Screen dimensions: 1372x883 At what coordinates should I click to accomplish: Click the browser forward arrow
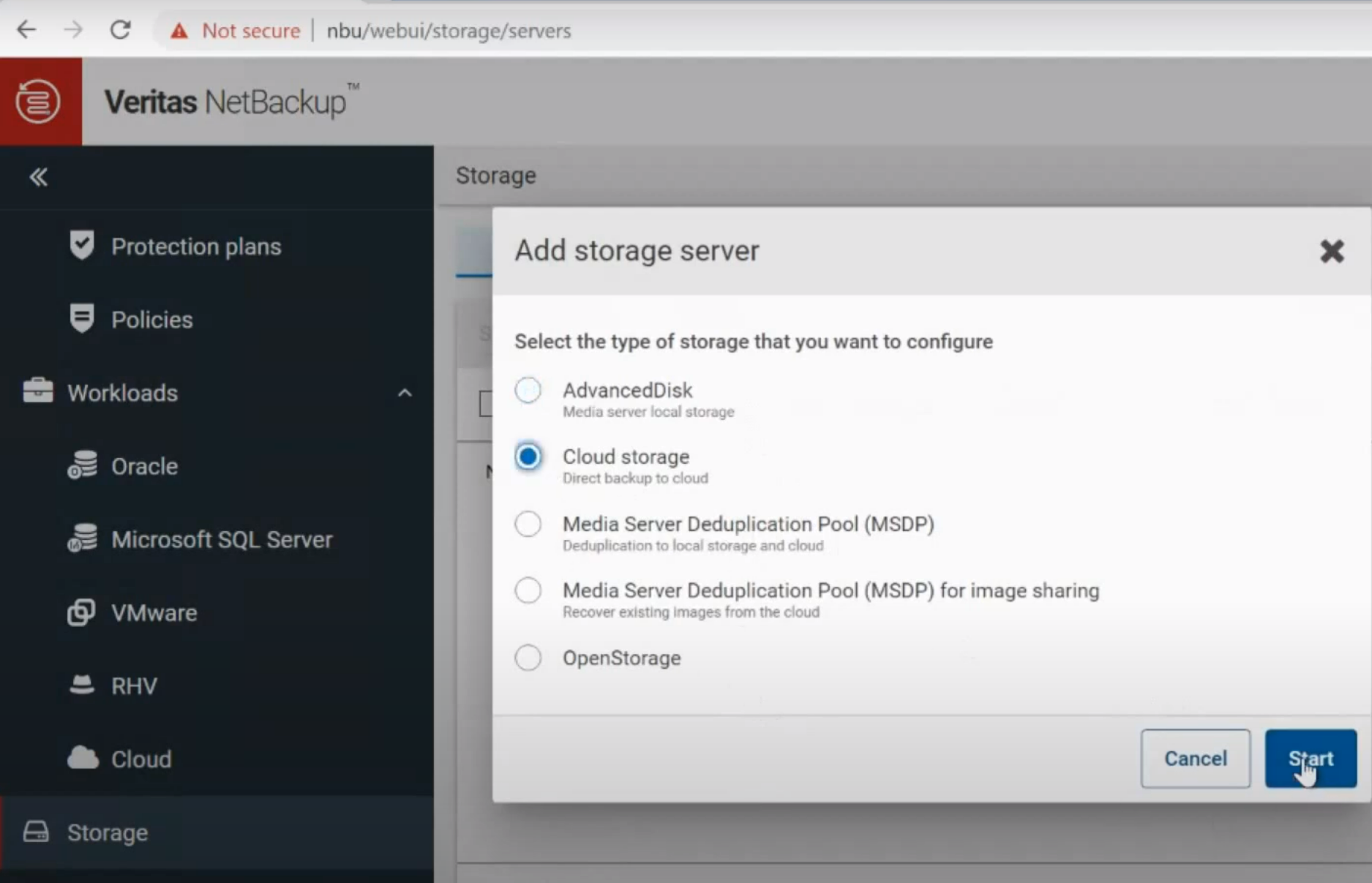coord(73,30)
